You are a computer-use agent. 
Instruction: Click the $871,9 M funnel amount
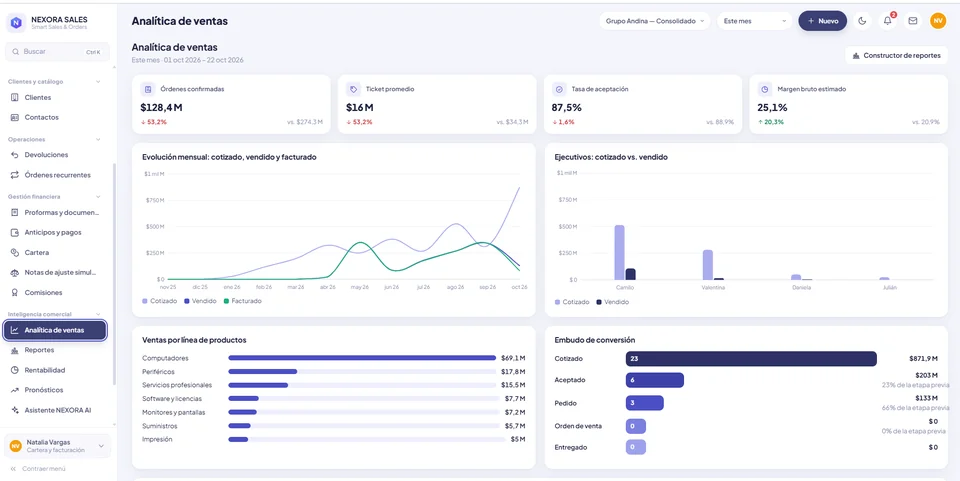(x=923, y=359)
